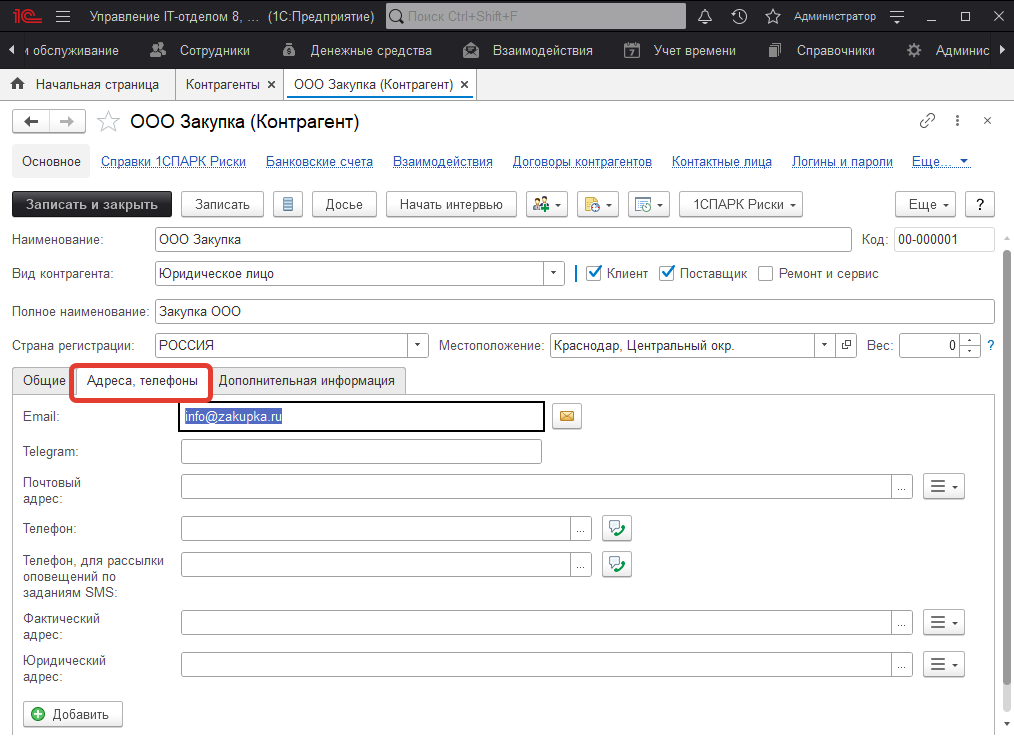The width and height of the screenshot is (1014, 747).
Task: Click the envelope icon next to Email field
Action: [x=568, y=417]
